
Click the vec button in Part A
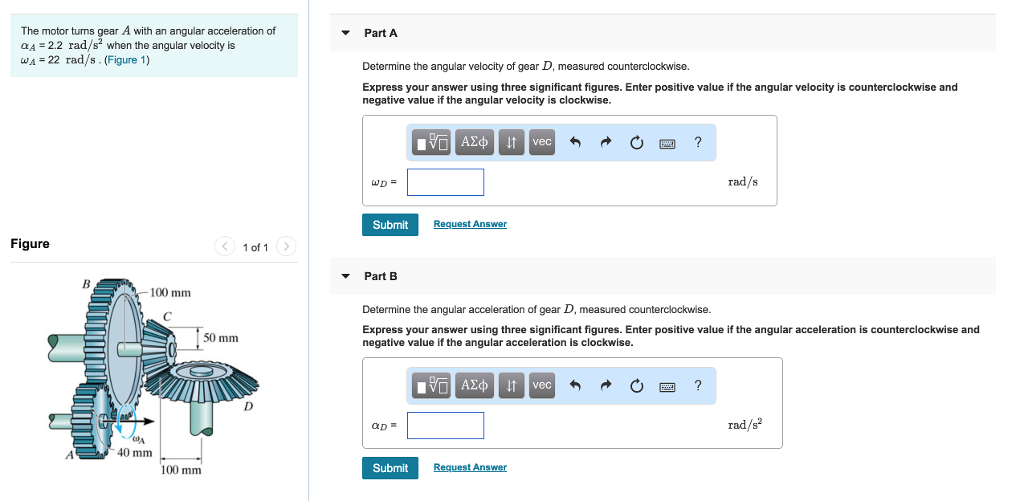click(541, 143)
